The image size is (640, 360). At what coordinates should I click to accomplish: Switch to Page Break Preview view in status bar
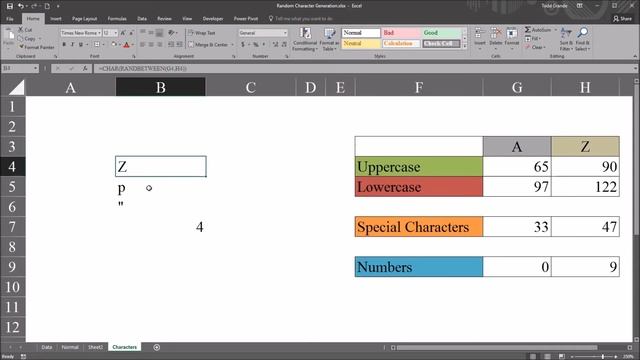tap(562, 356)
